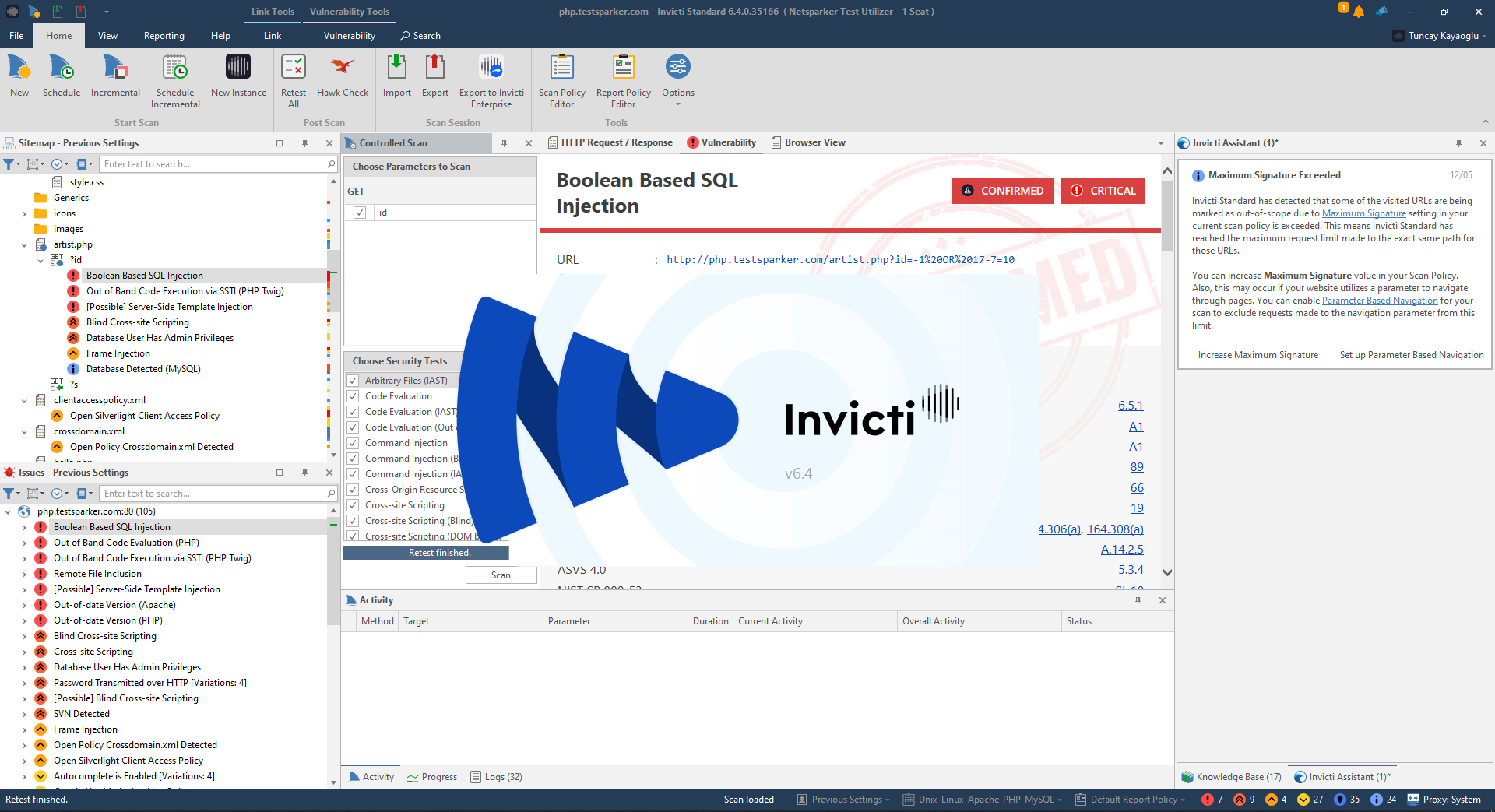
Task: Pin the Activity panel
Action: click(1138, 600)
